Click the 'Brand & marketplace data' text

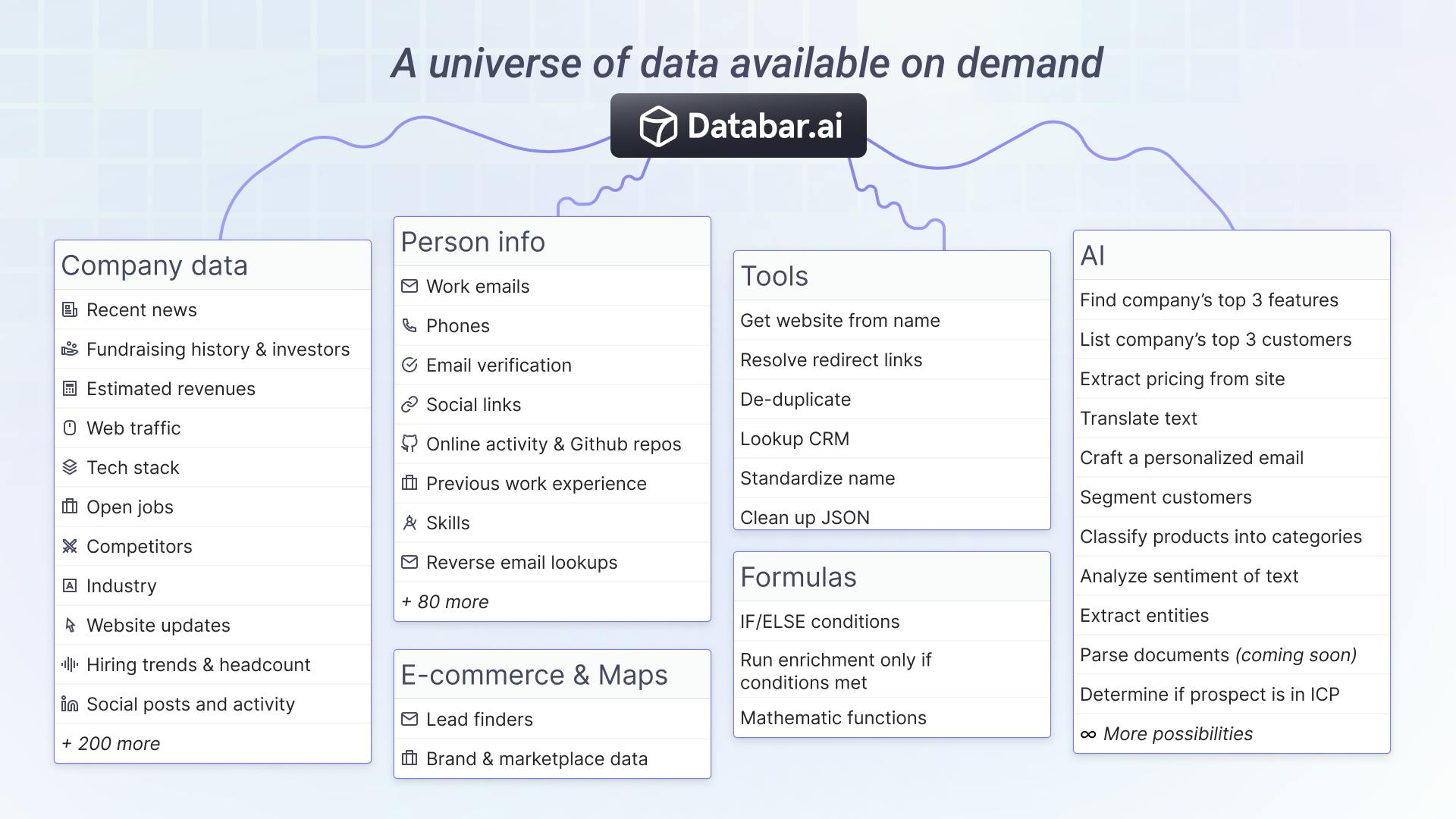[x=537, y=758]
